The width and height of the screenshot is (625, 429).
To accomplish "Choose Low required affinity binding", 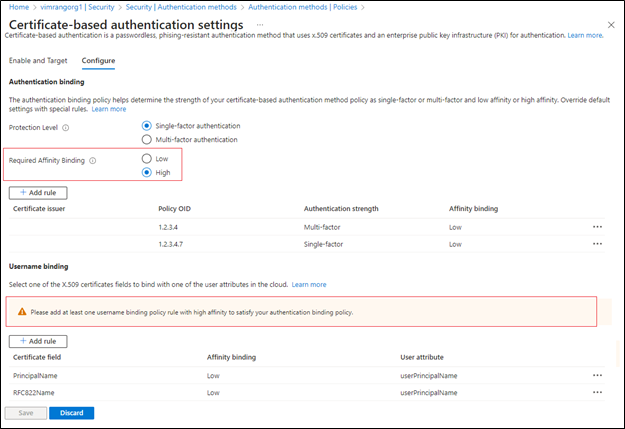I will 147,159.
